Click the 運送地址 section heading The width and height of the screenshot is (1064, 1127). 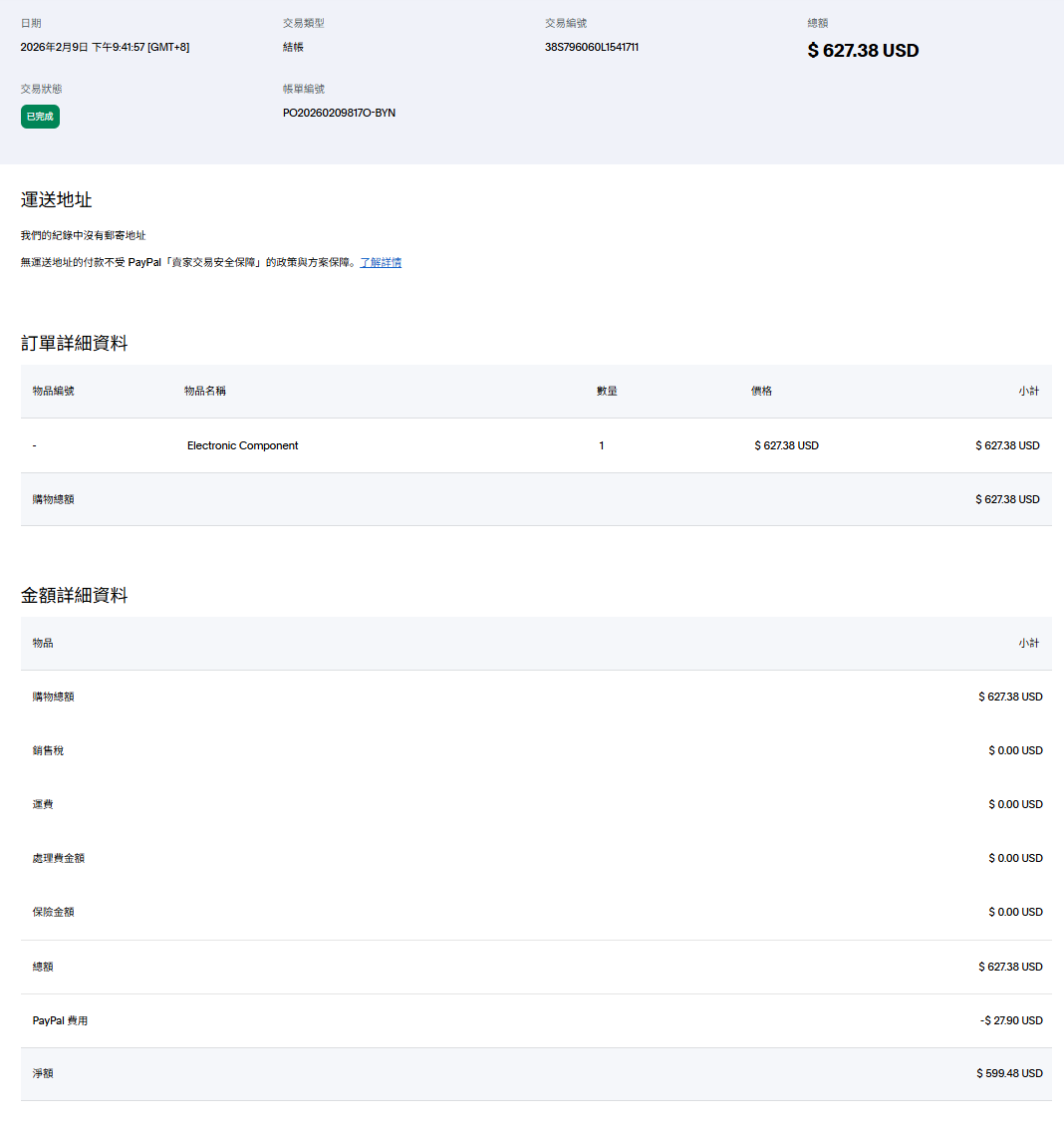[x=57, y=200]
